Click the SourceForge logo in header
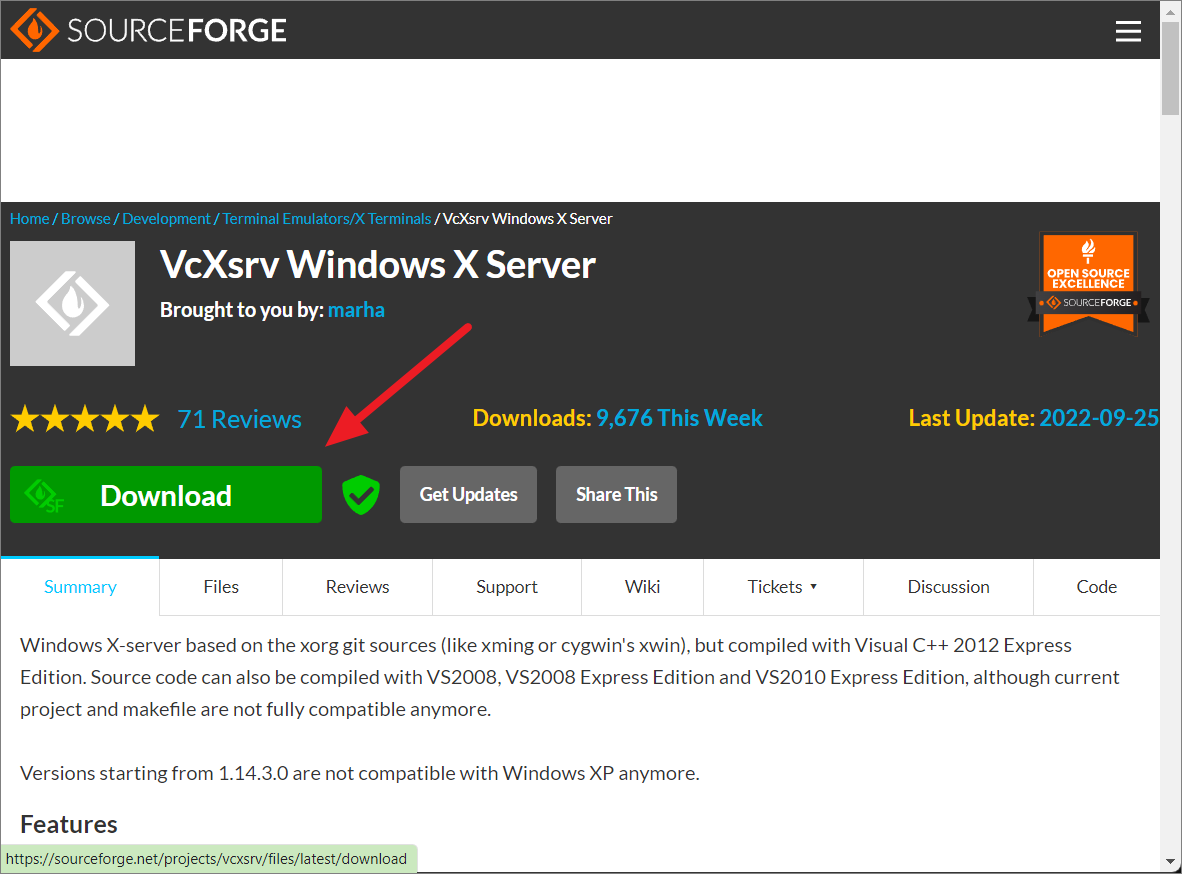 (149, 30)
